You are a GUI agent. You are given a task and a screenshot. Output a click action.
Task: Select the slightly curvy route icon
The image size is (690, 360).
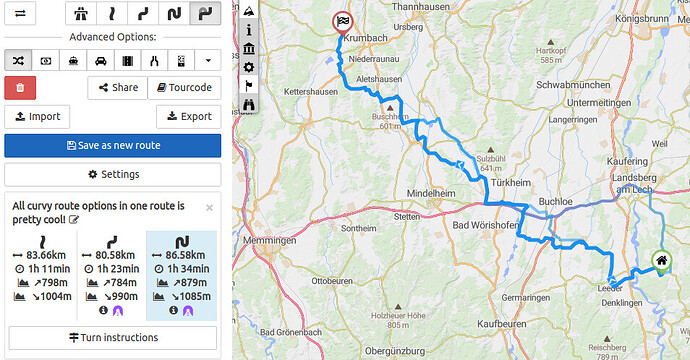pyautogui.click(x=112, y=14)
